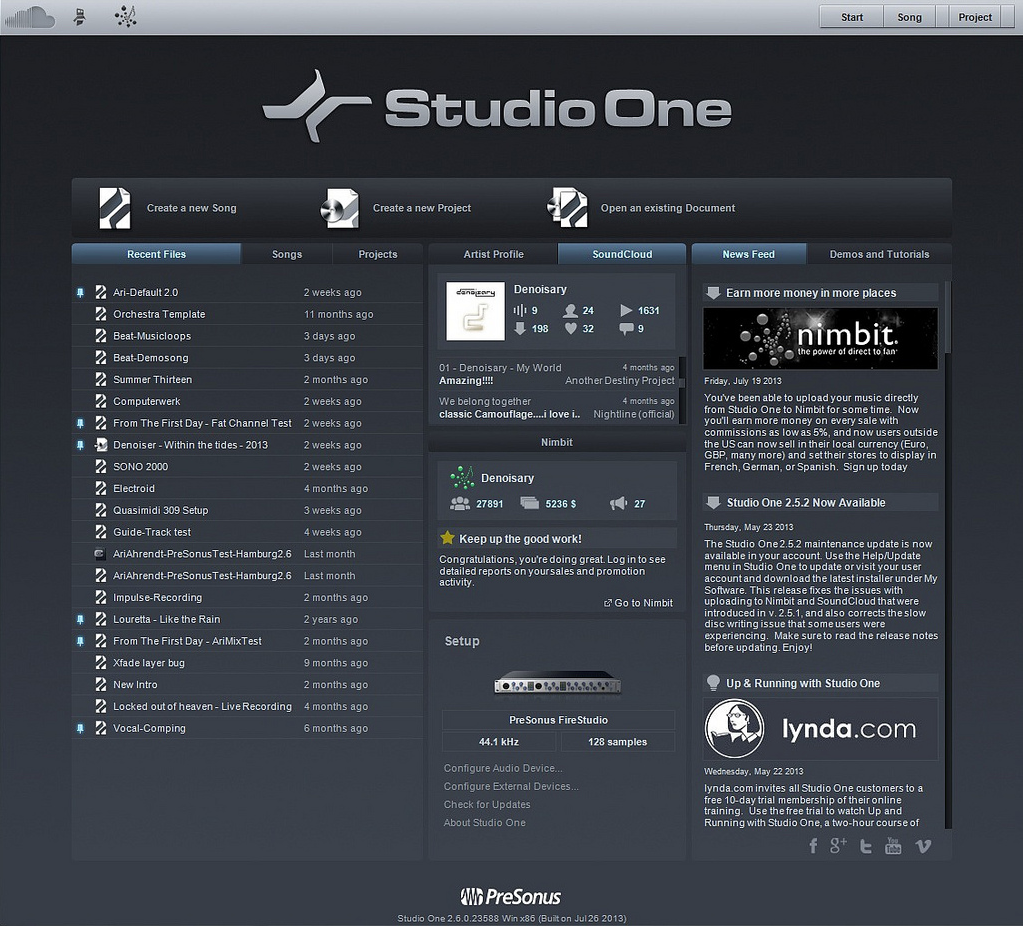Open the Beat-Musicloops recent file
The height and width of the screenshot is (926, 1023).
pyautogui.click(x=247, y=336)
